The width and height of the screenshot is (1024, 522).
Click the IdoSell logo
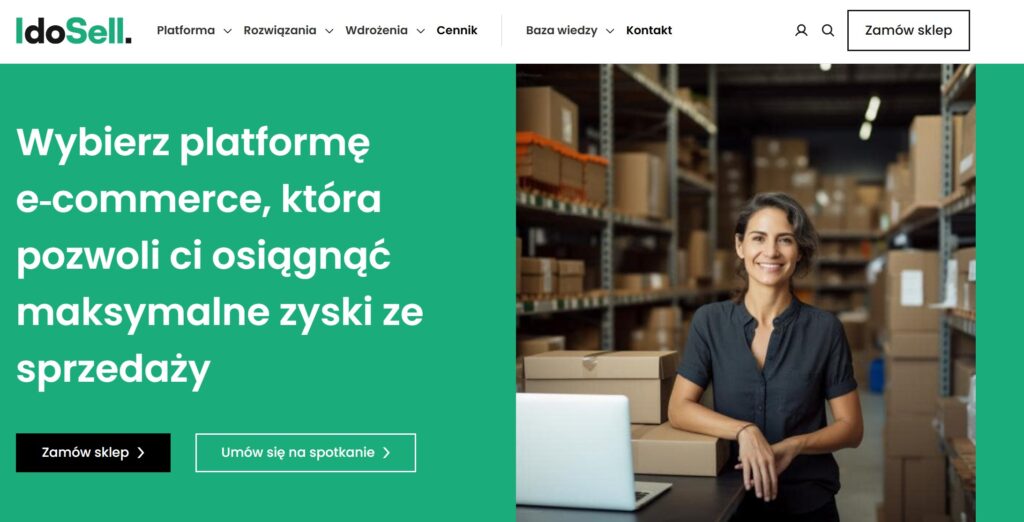(x=74, y=31)
